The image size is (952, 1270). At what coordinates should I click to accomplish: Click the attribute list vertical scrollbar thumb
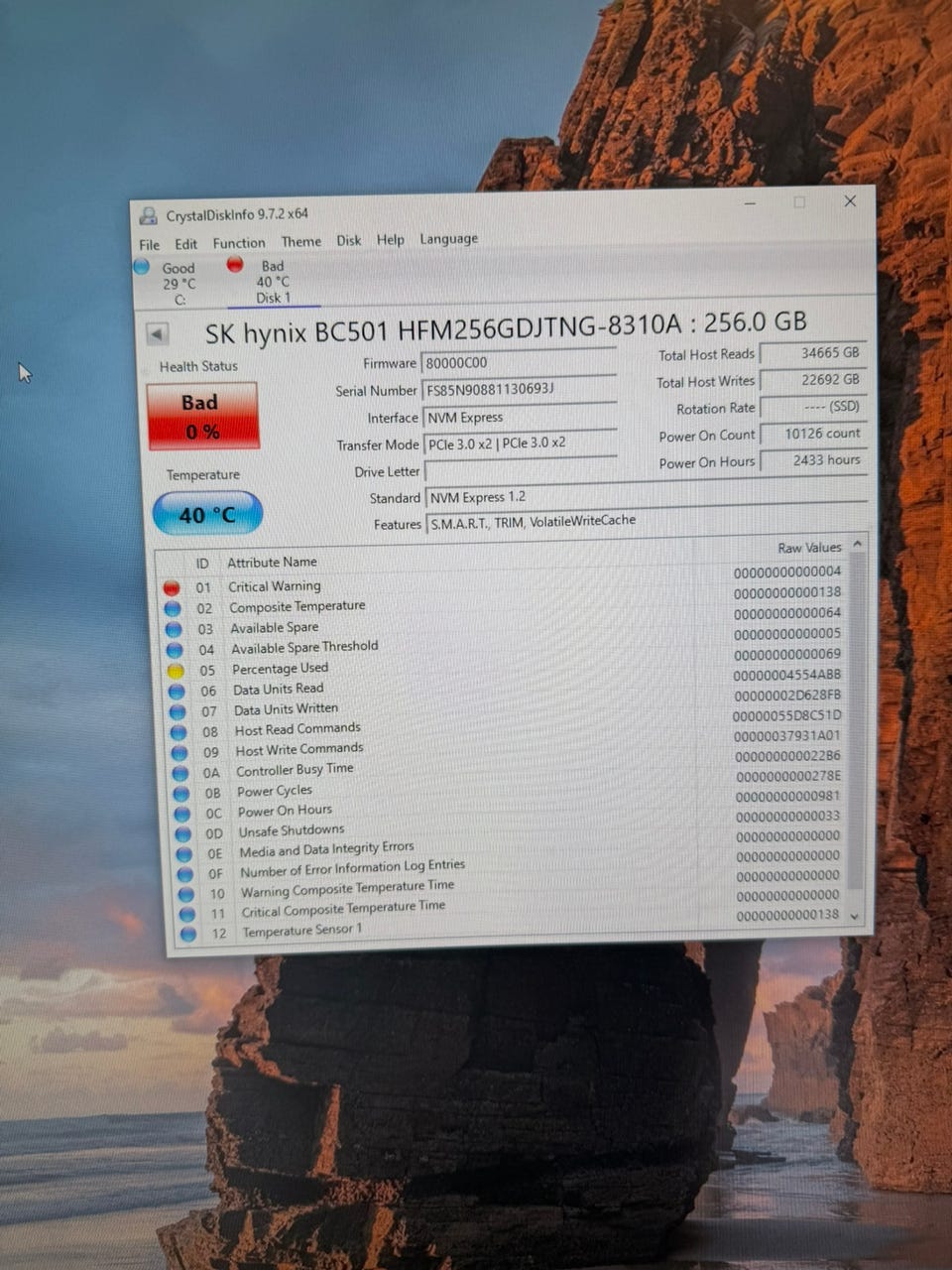click(x=858, y=722)
